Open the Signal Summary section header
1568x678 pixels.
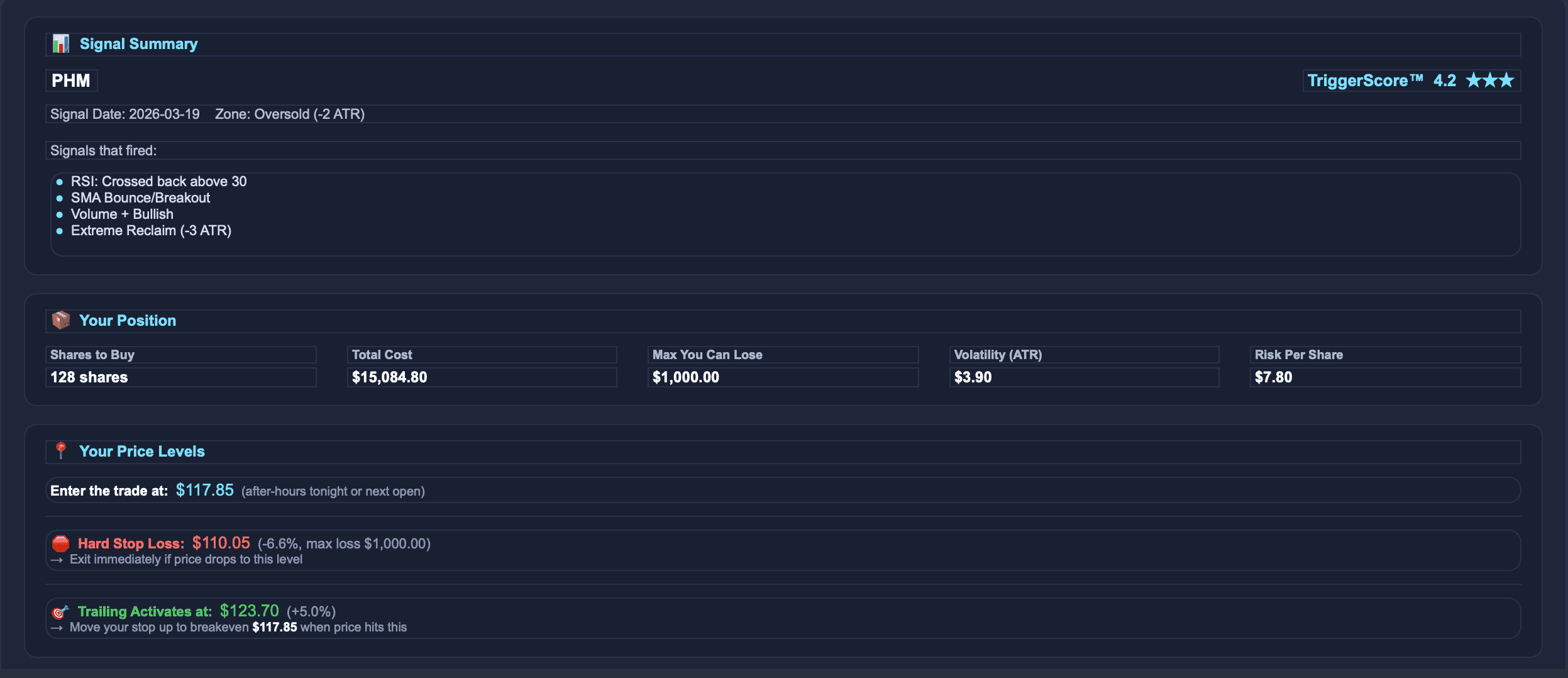(x=138, y=43)
